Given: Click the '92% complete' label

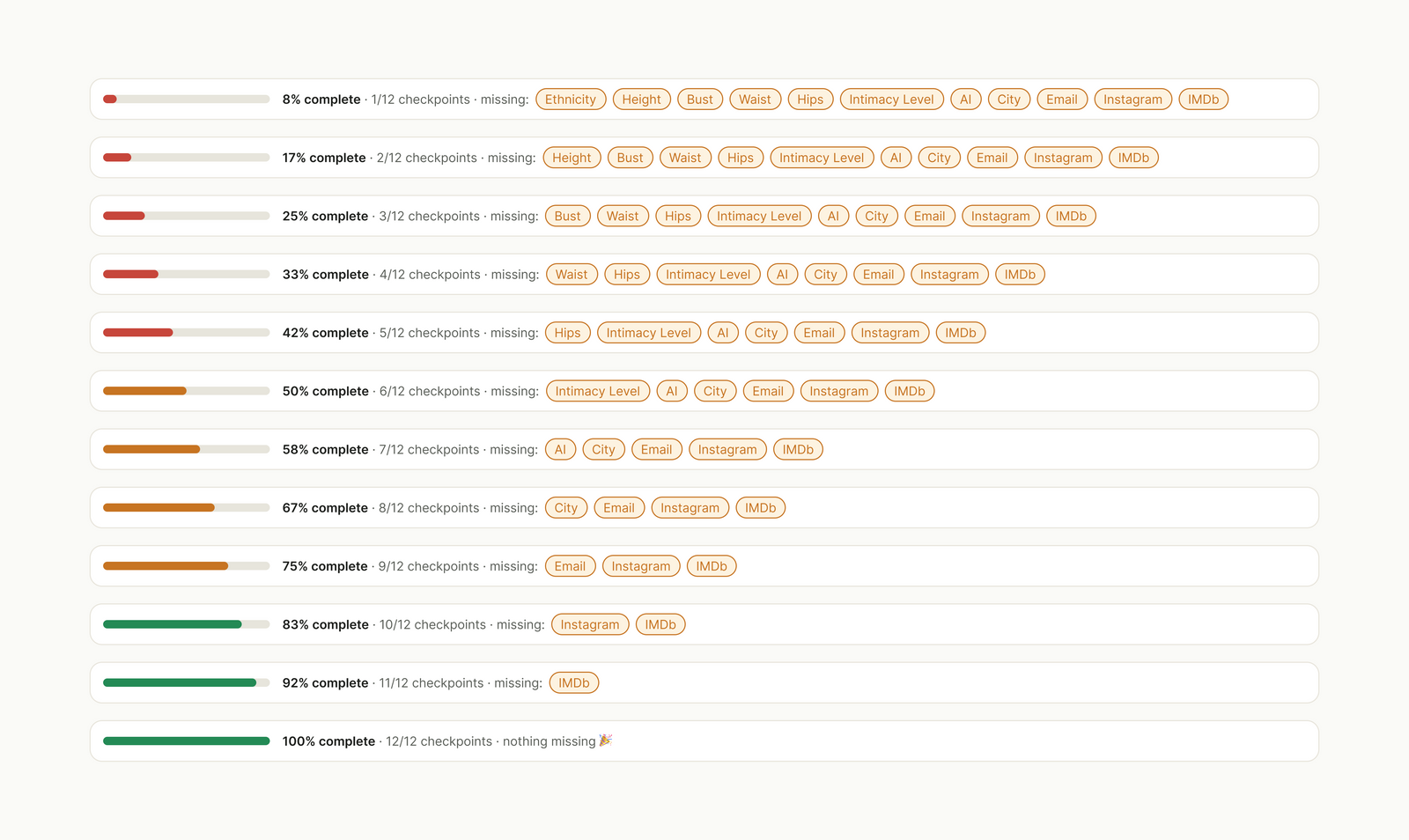Looking at the screenshot, I should [x=325, y=683].
